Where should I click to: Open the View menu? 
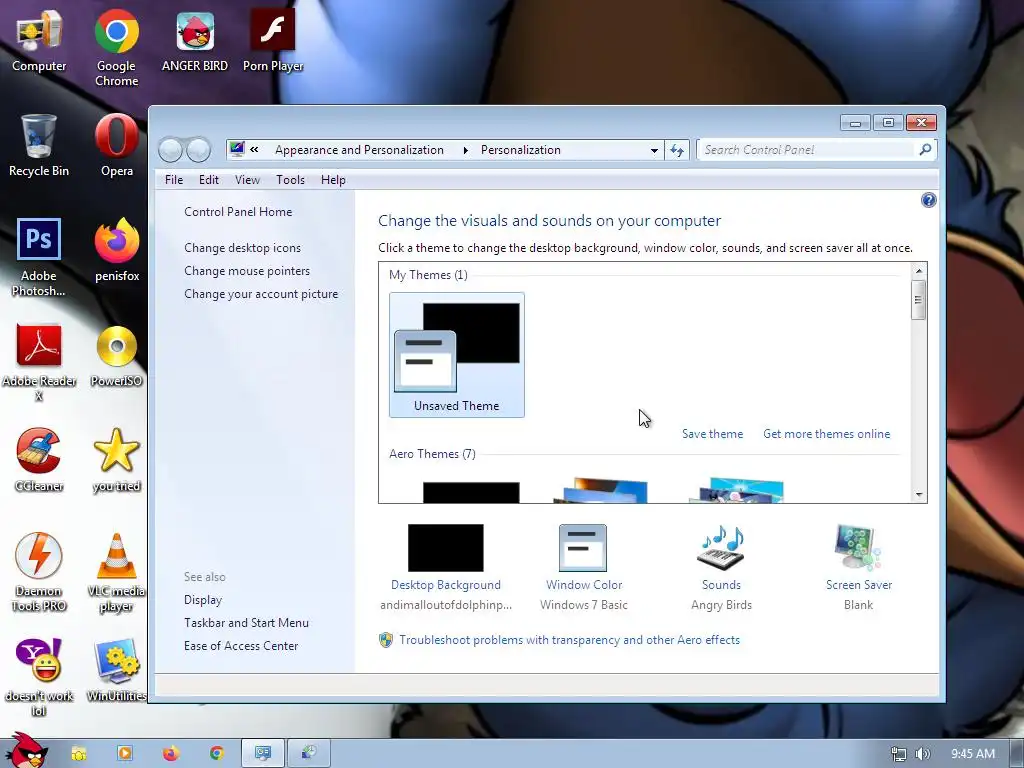tap(248, 180)
